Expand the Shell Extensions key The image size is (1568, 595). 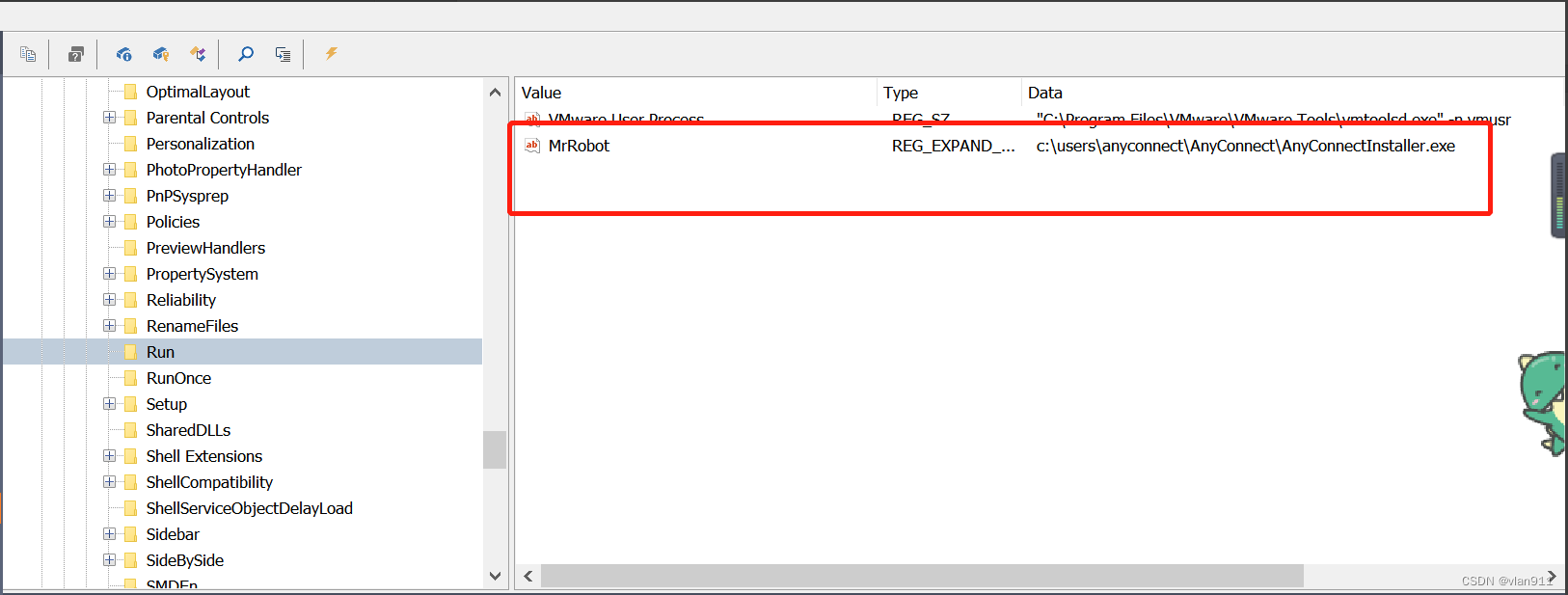[109, 456]
